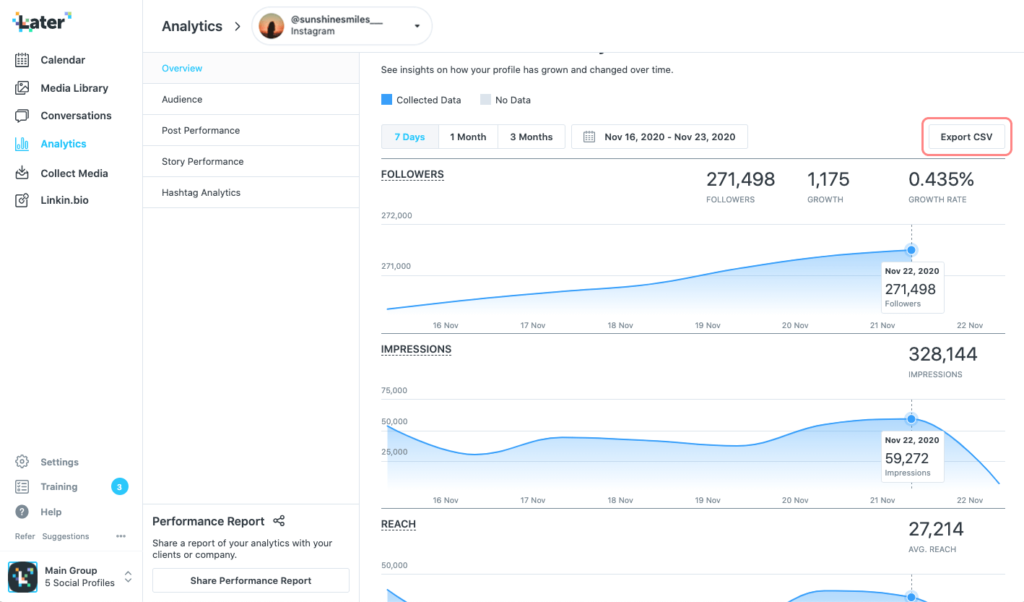
Task: Click the Settings gear icon
Action: coord(22,462)
